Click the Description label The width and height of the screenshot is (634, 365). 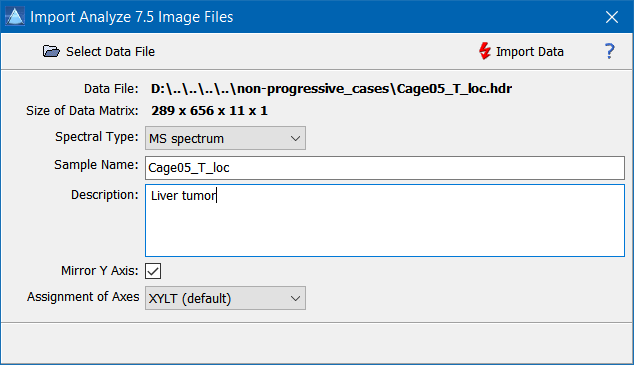[105, 195]
